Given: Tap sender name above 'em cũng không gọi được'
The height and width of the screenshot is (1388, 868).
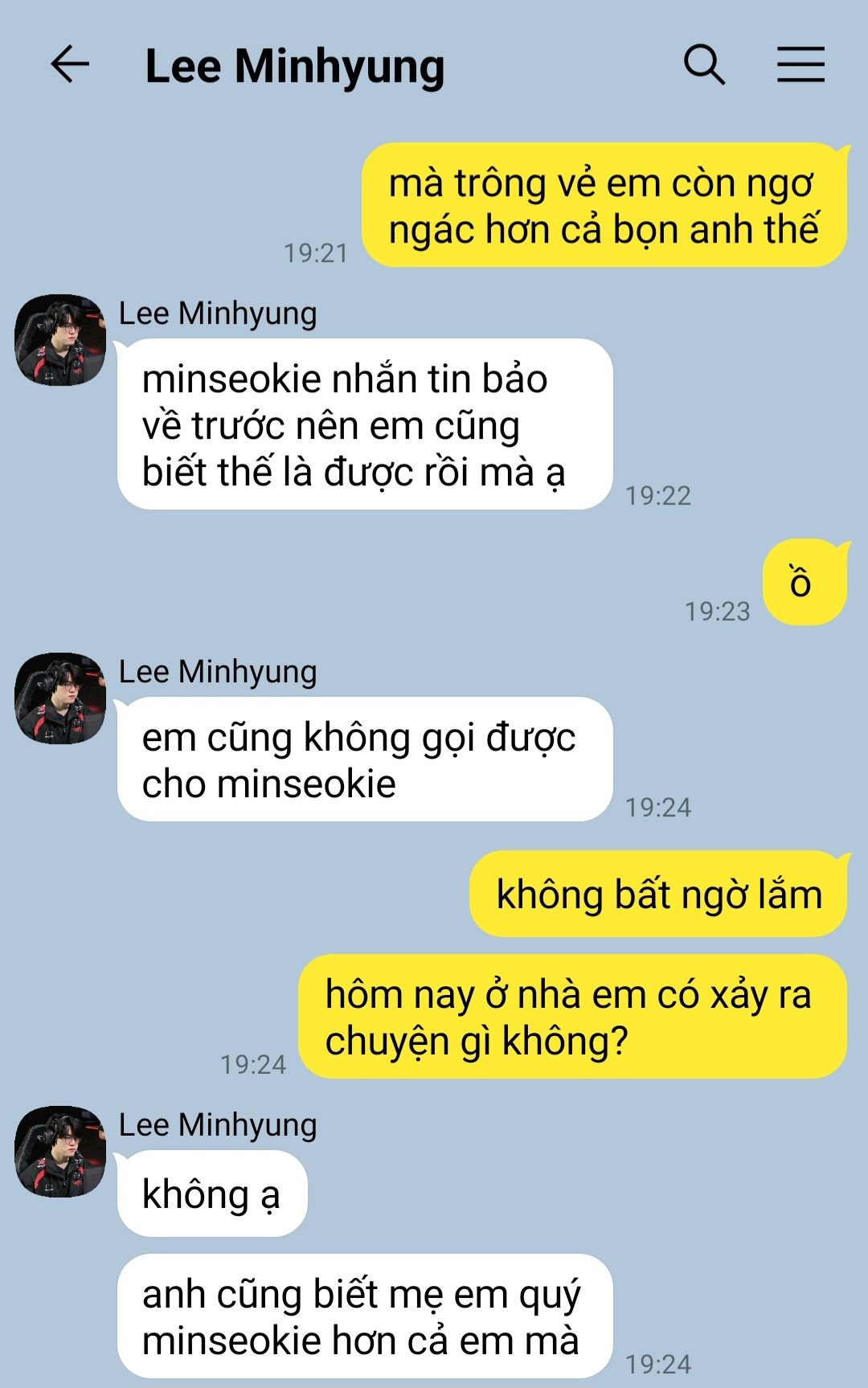Looking at the screenshot, I should coord(218,672).
